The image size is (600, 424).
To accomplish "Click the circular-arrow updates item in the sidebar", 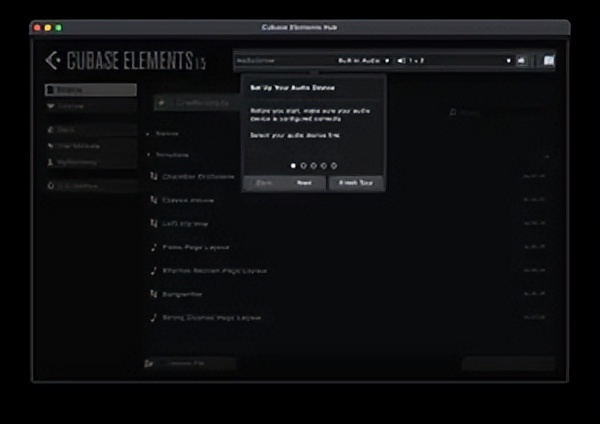I will click(91, 186).
